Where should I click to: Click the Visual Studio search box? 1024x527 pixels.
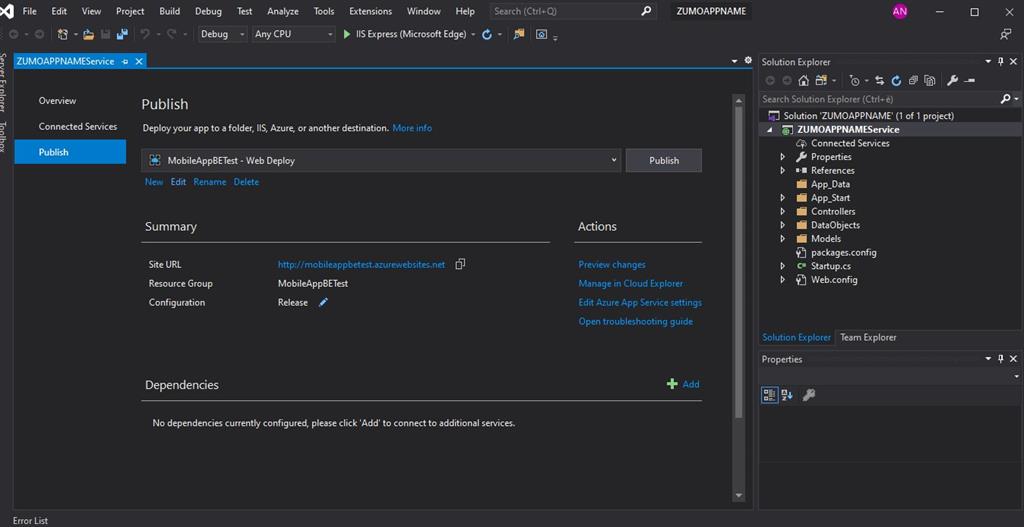pyautogui.click(x=573, y=11)
